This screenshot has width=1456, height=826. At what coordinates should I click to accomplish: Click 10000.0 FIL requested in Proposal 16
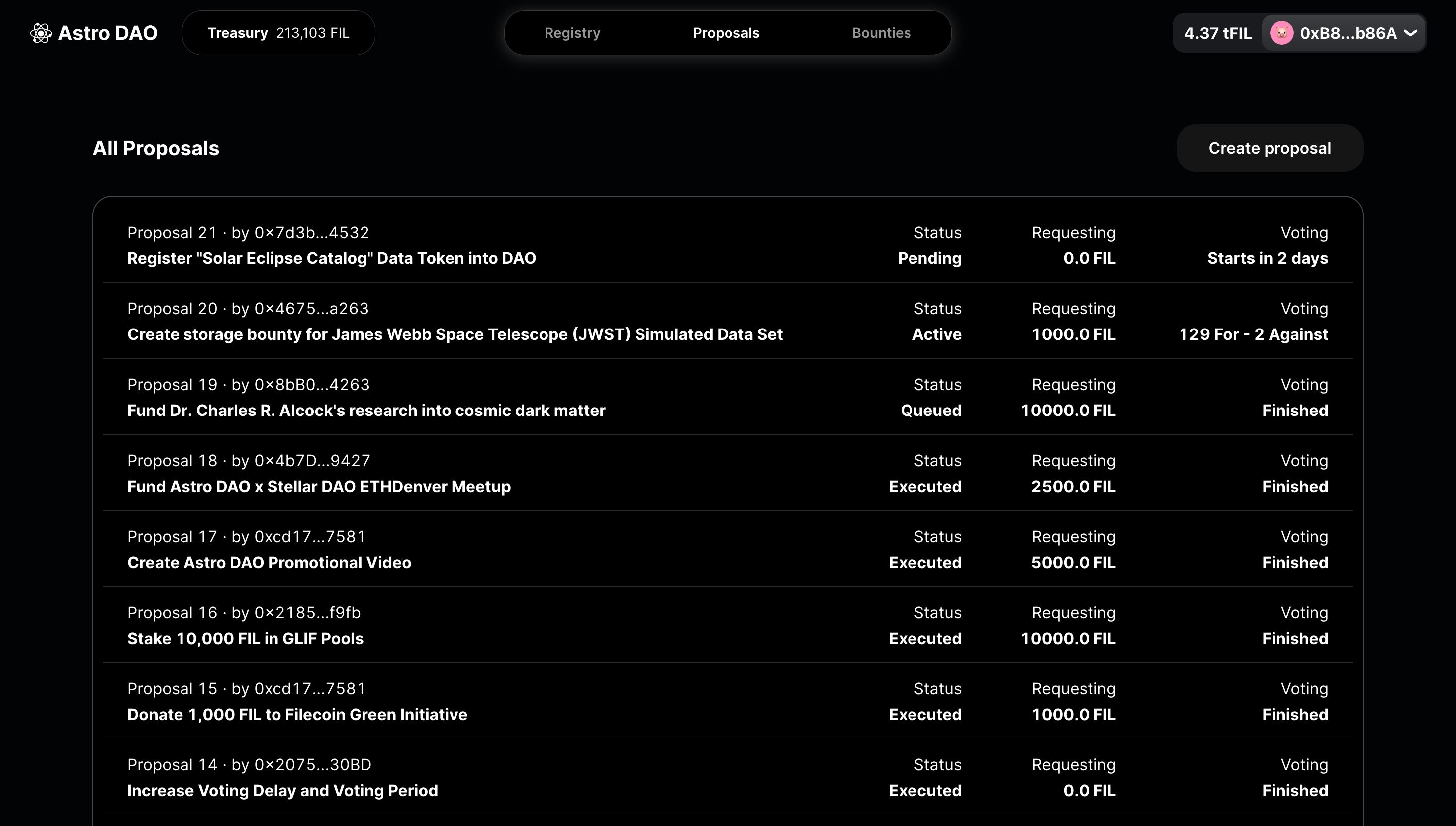(1068, 639)
